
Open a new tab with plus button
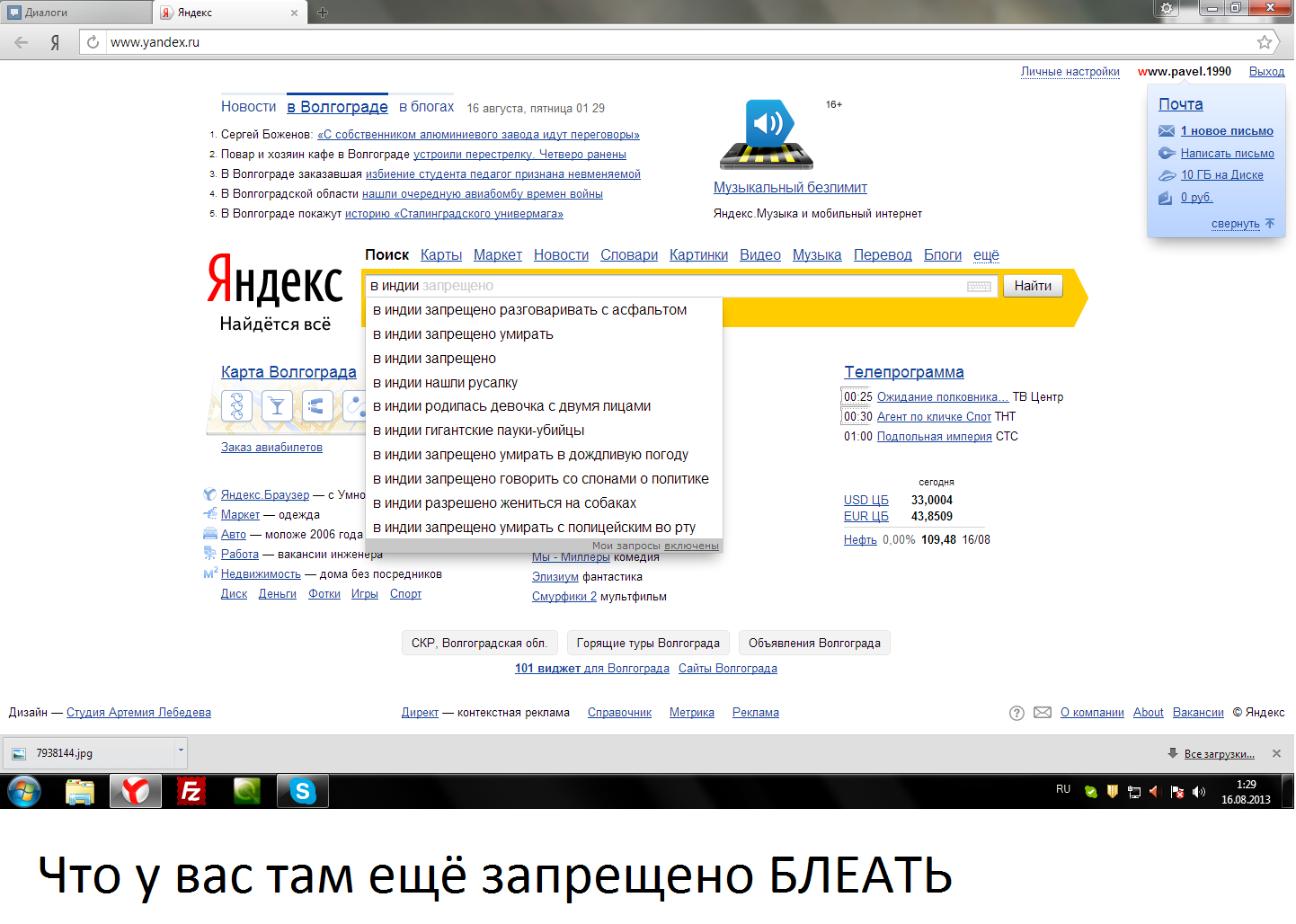tap(323, 13)
